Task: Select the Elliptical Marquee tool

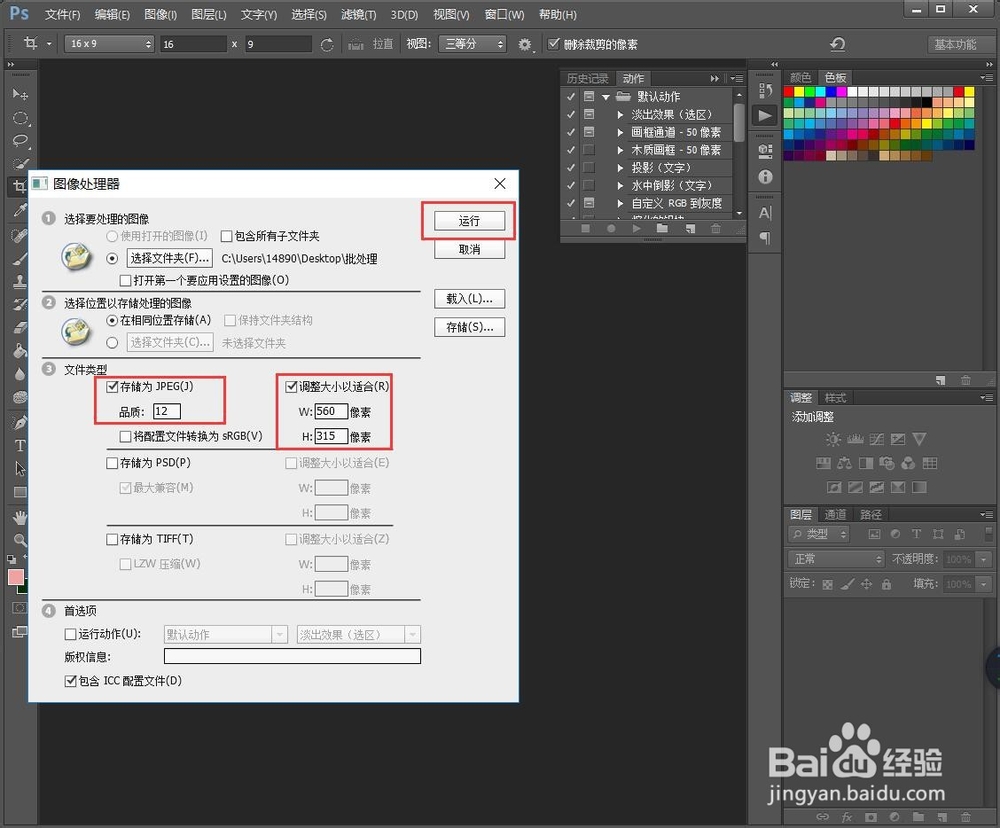Action: click(x=20, y=119)
